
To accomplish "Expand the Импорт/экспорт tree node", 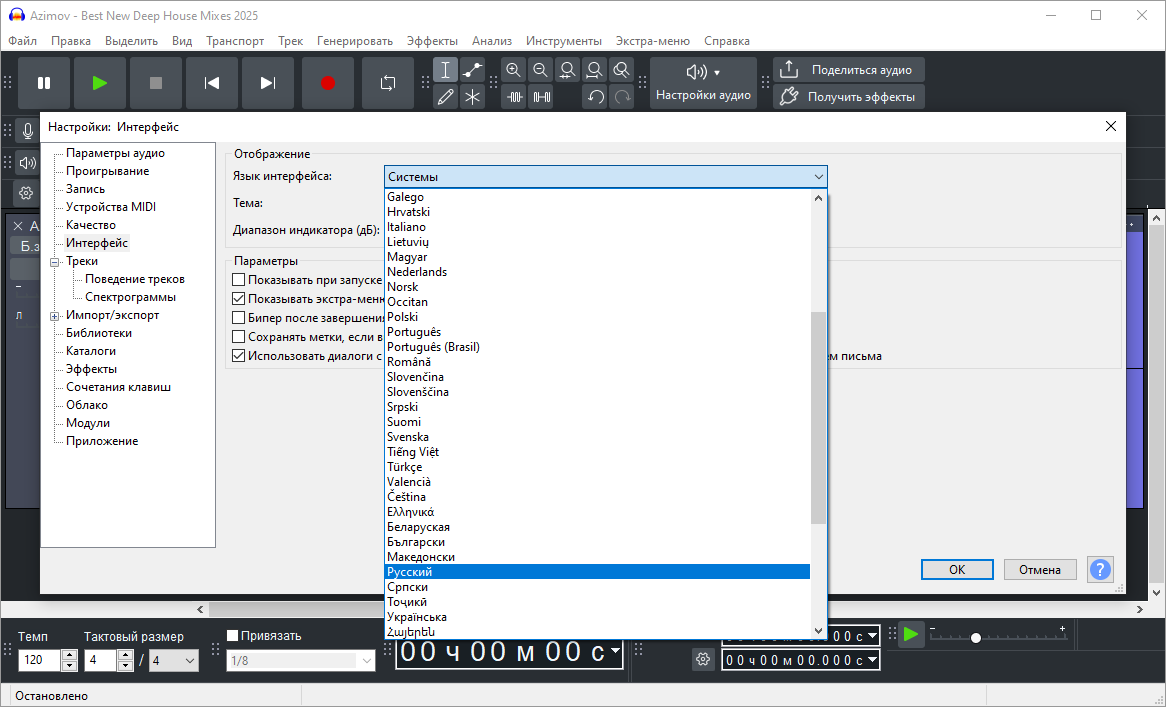I will click(x=54, y=316).
